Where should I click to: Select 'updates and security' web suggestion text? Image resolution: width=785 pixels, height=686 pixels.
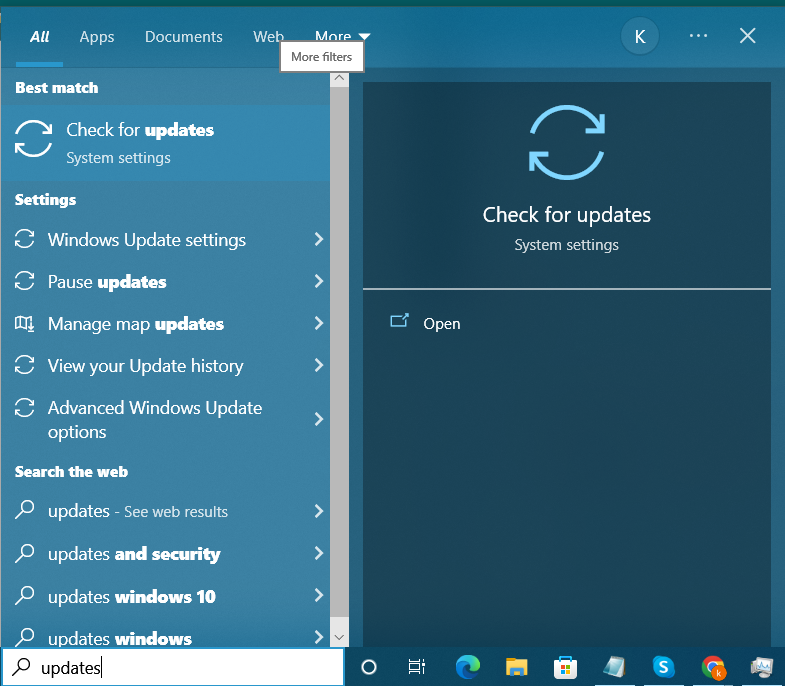click(134, 554)
